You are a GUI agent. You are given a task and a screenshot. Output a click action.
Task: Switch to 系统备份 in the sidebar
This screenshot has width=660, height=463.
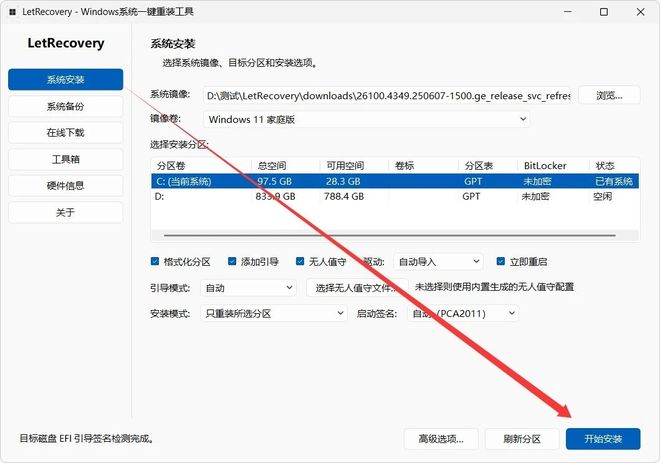point(66,106)
